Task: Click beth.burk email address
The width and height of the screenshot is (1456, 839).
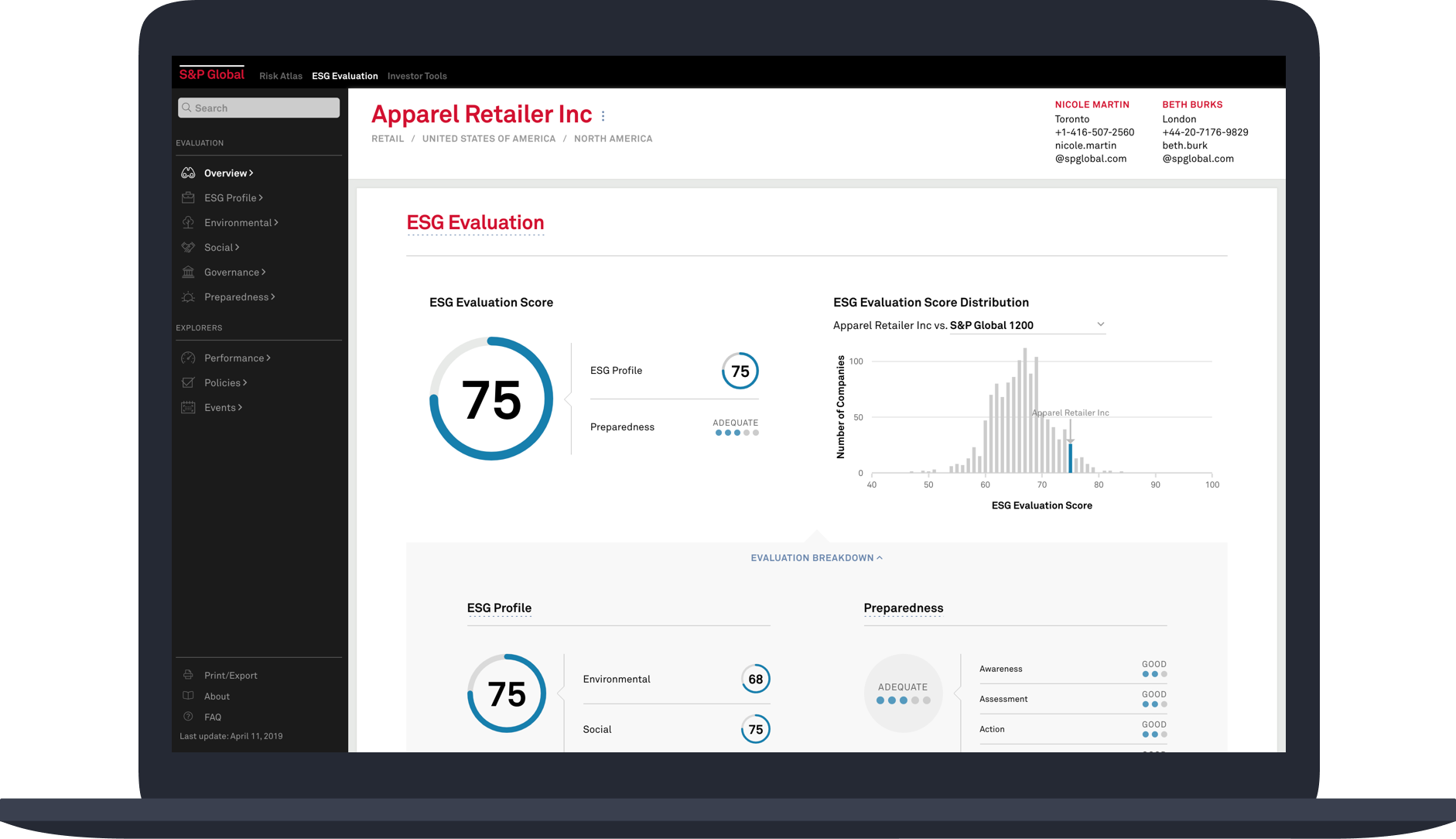Action: click(1198, 152)
